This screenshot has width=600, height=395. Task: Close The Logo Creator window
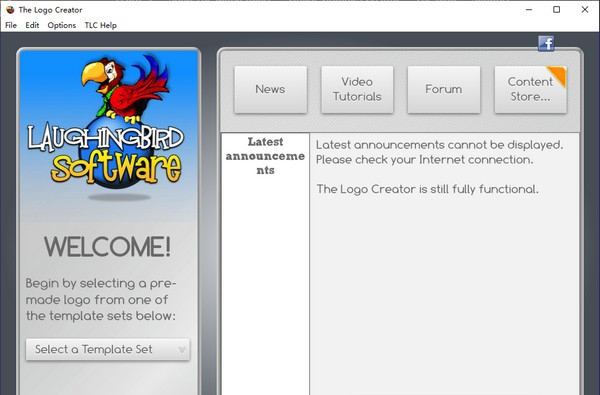click(585, 10)
